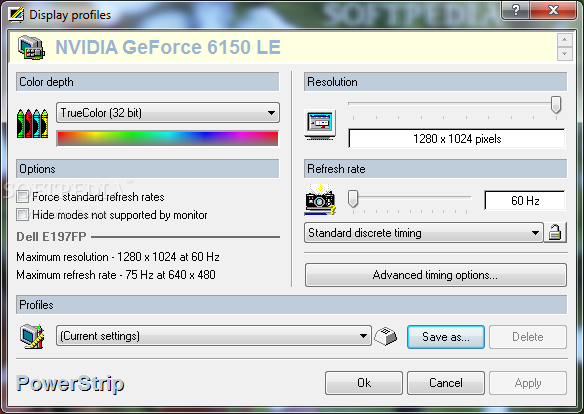Toggle Hide modes not supported by monitor
This screenshot has height=414, width=584.
click(23, 214)
